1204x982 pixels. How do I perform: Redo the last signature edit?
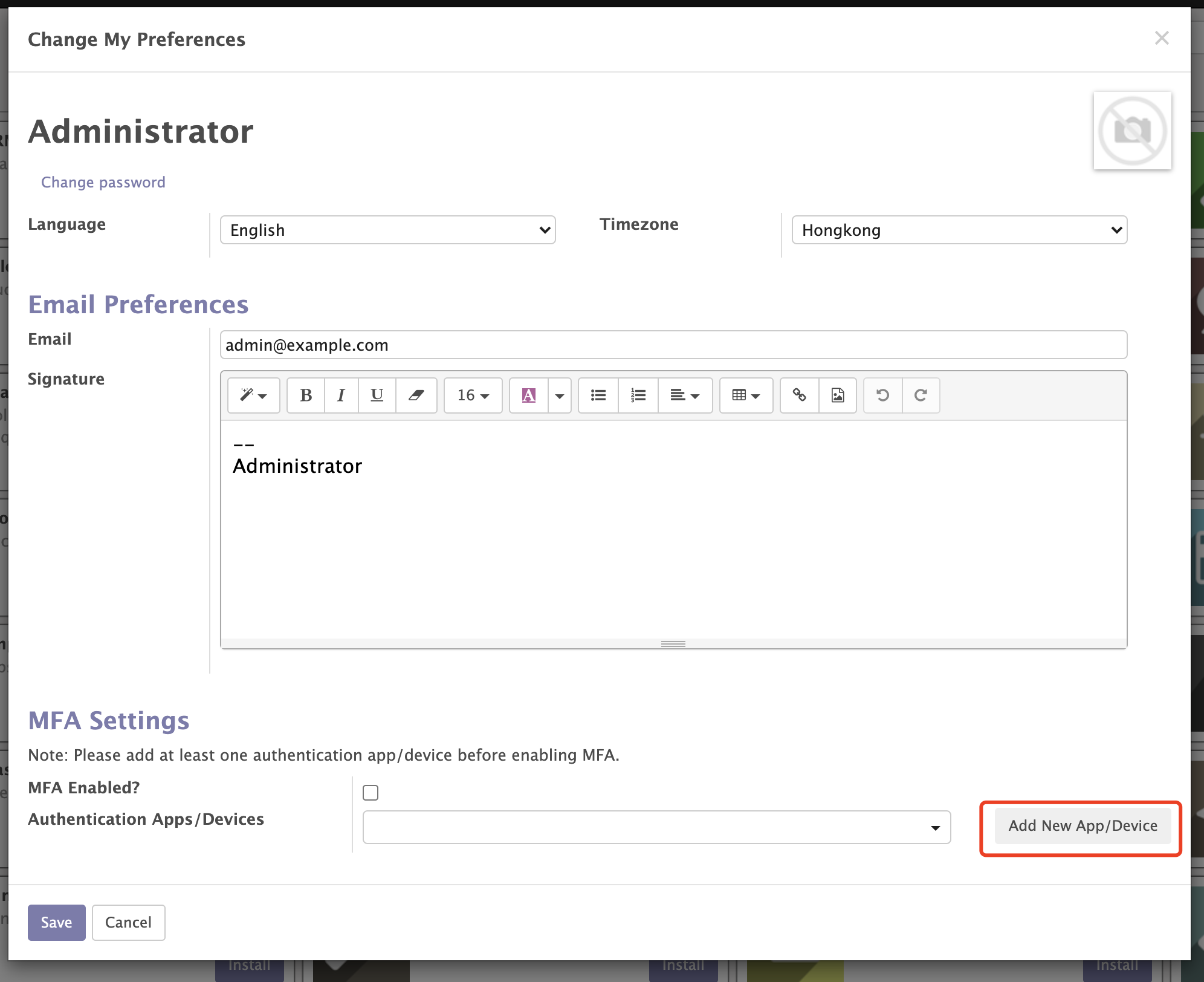point(921,395)
